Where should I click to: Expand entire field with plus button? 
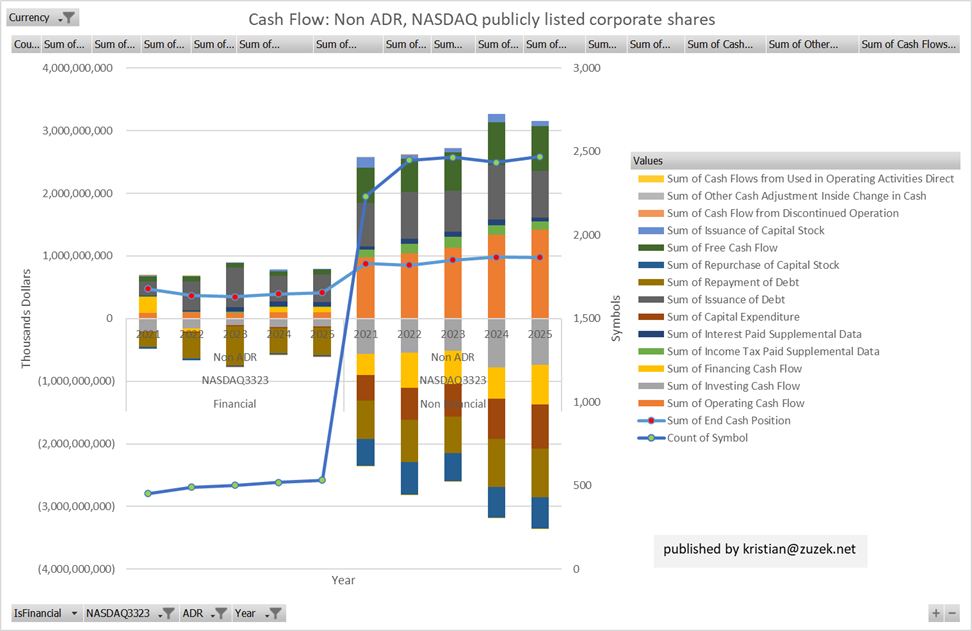[x=936, y=613]
